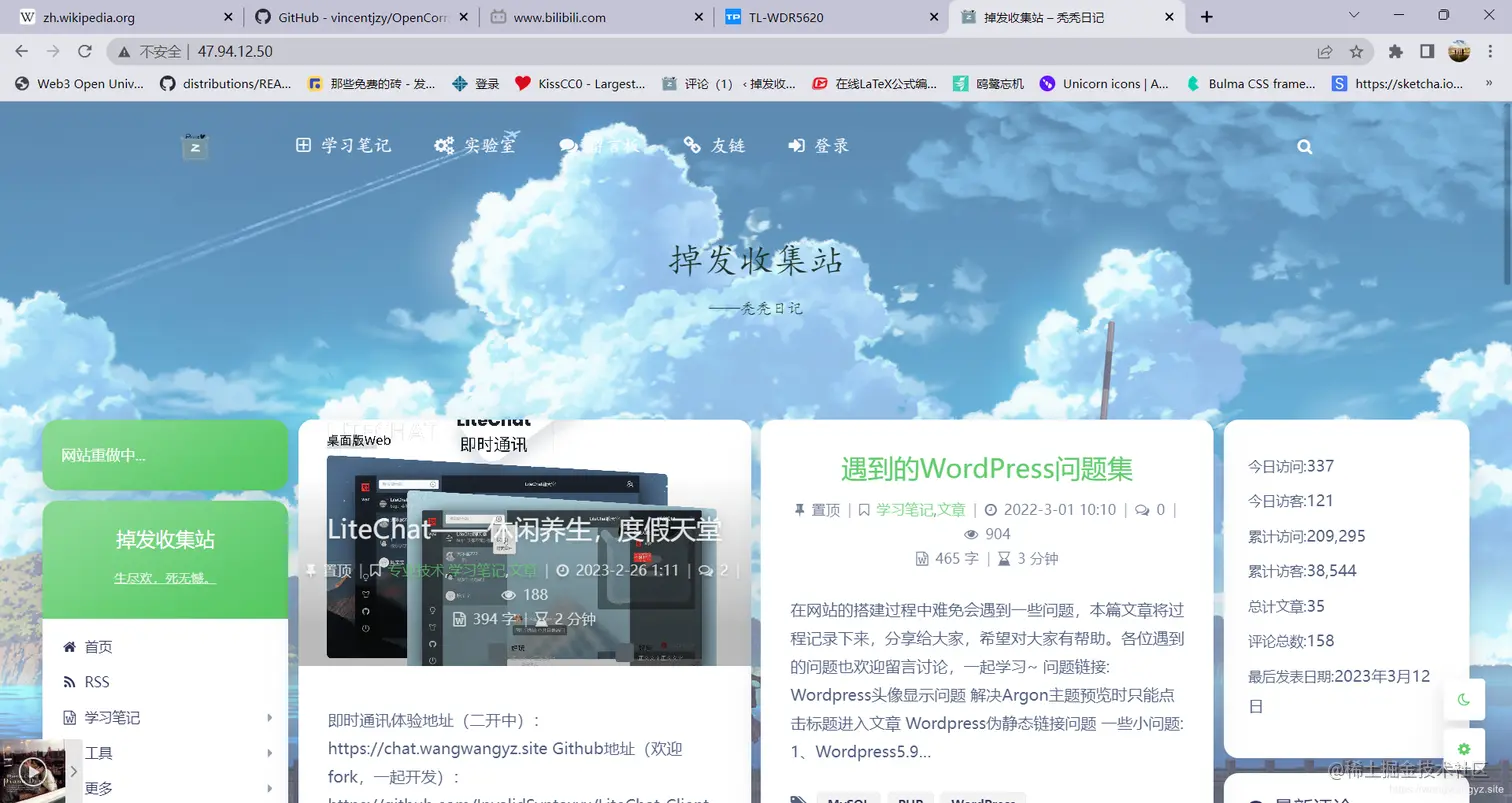
Task: Open the Chrome three-dot menu
Action: (x=1491, y=51)
